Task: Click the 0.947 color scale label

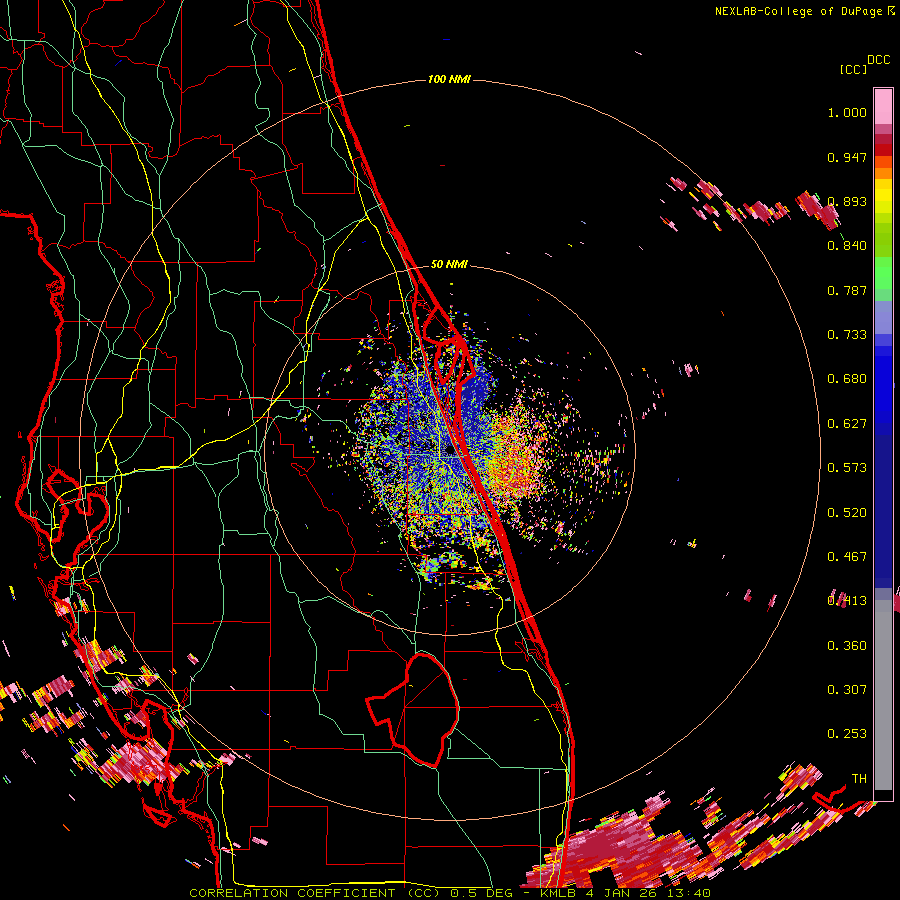Action: pos(847,157)
